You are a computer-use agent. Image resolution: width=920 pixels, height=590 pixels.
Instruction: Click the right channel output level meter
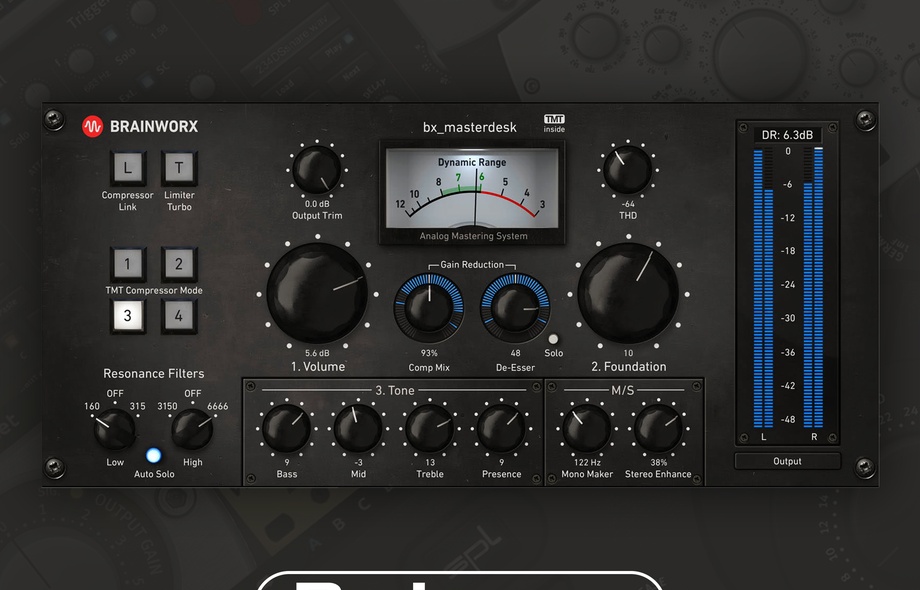pos(813,287)
